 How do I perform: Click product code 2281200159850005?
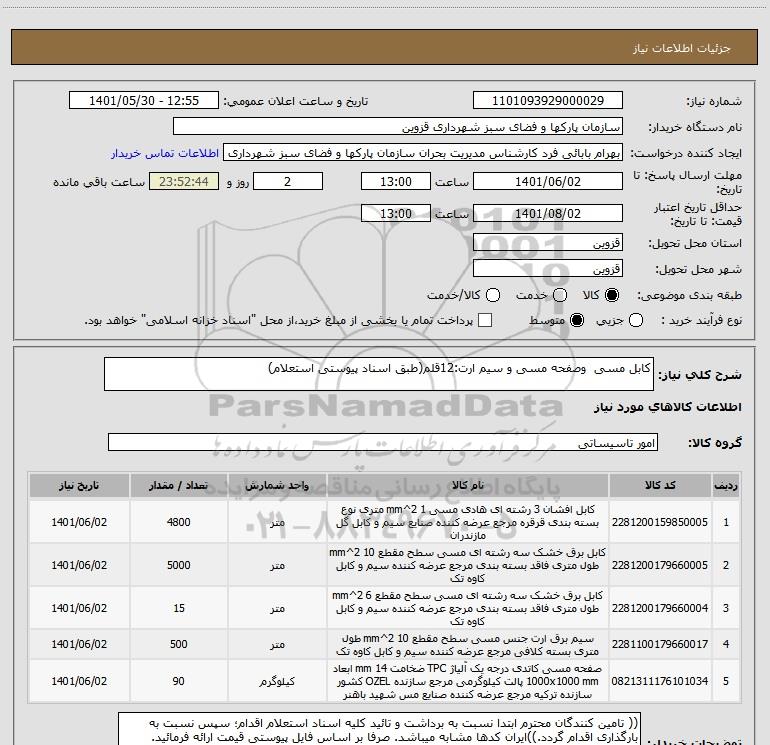[660, 522]
